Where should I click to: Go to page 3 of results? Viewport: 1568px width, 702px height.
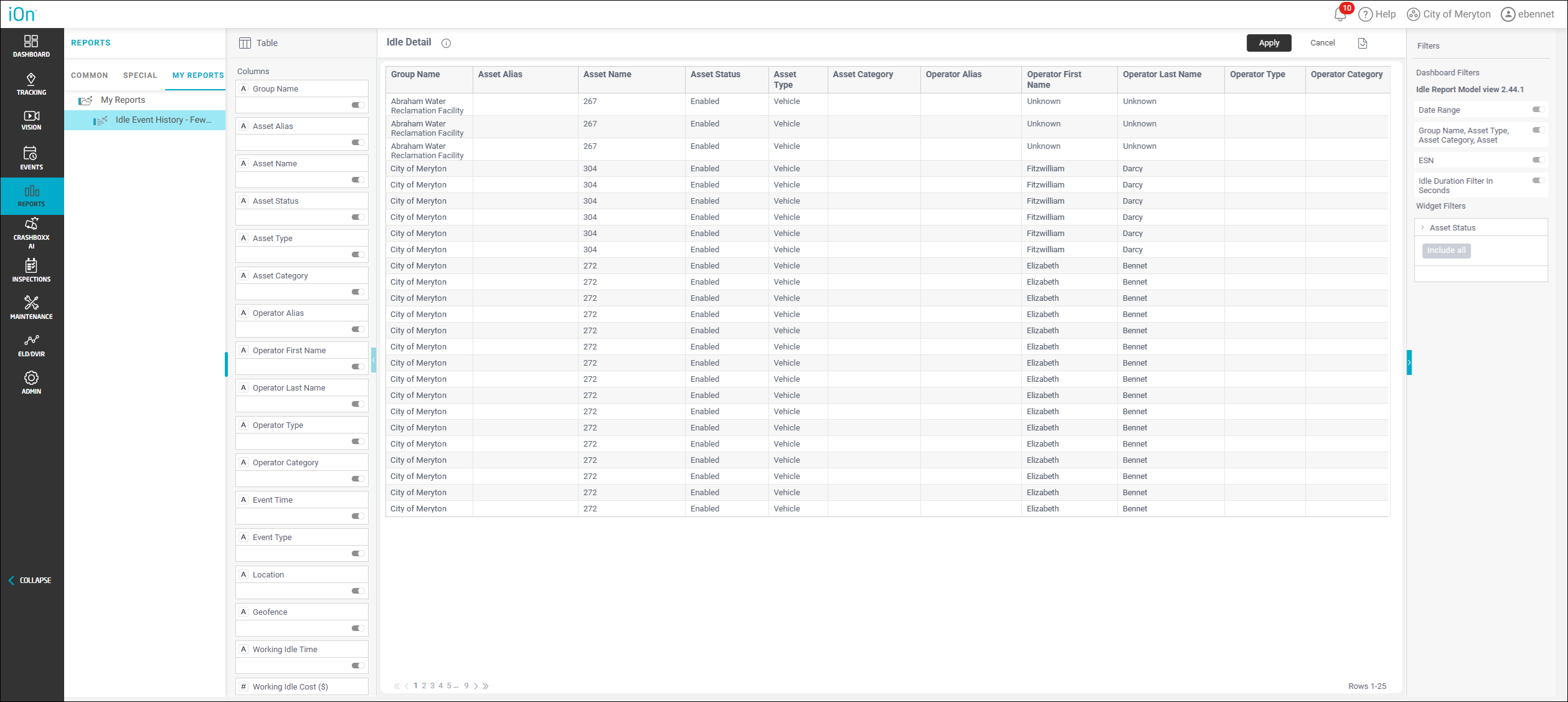(x=432, y=686)
